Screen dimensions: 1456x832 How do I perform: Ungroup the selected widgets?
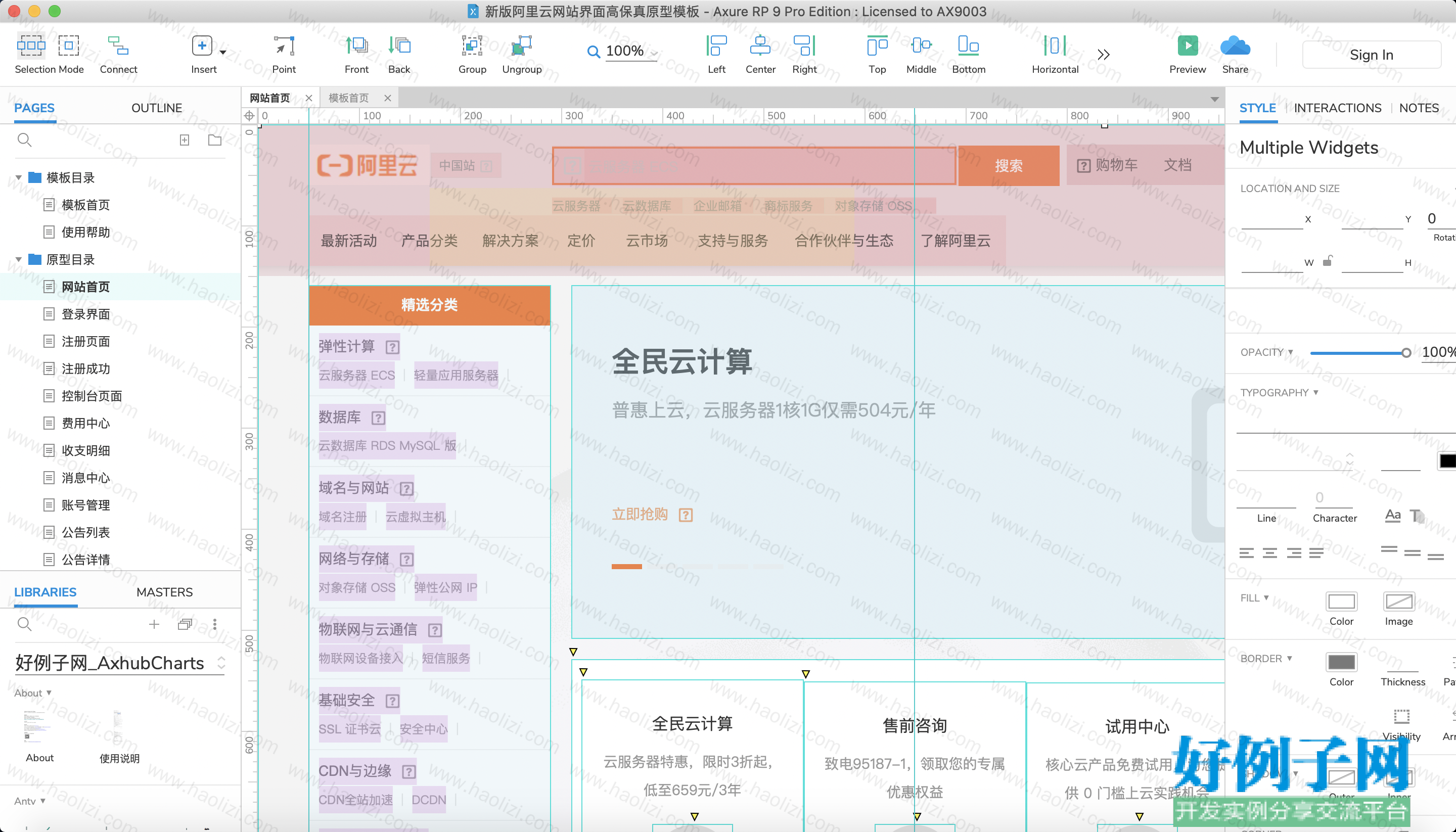(x=522, y=45)
